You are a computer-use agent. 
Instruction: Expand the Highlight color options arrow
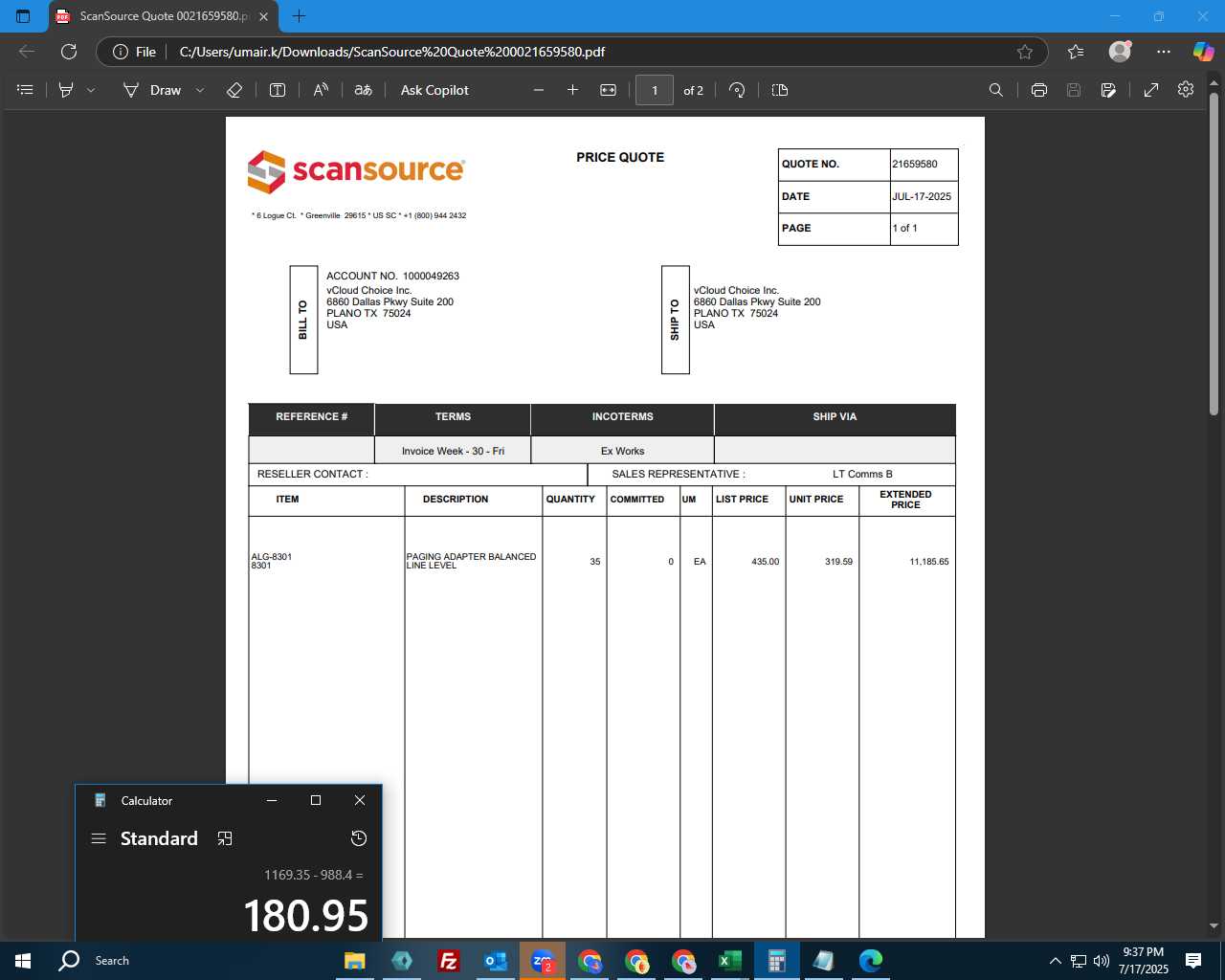tap(91, 90)
